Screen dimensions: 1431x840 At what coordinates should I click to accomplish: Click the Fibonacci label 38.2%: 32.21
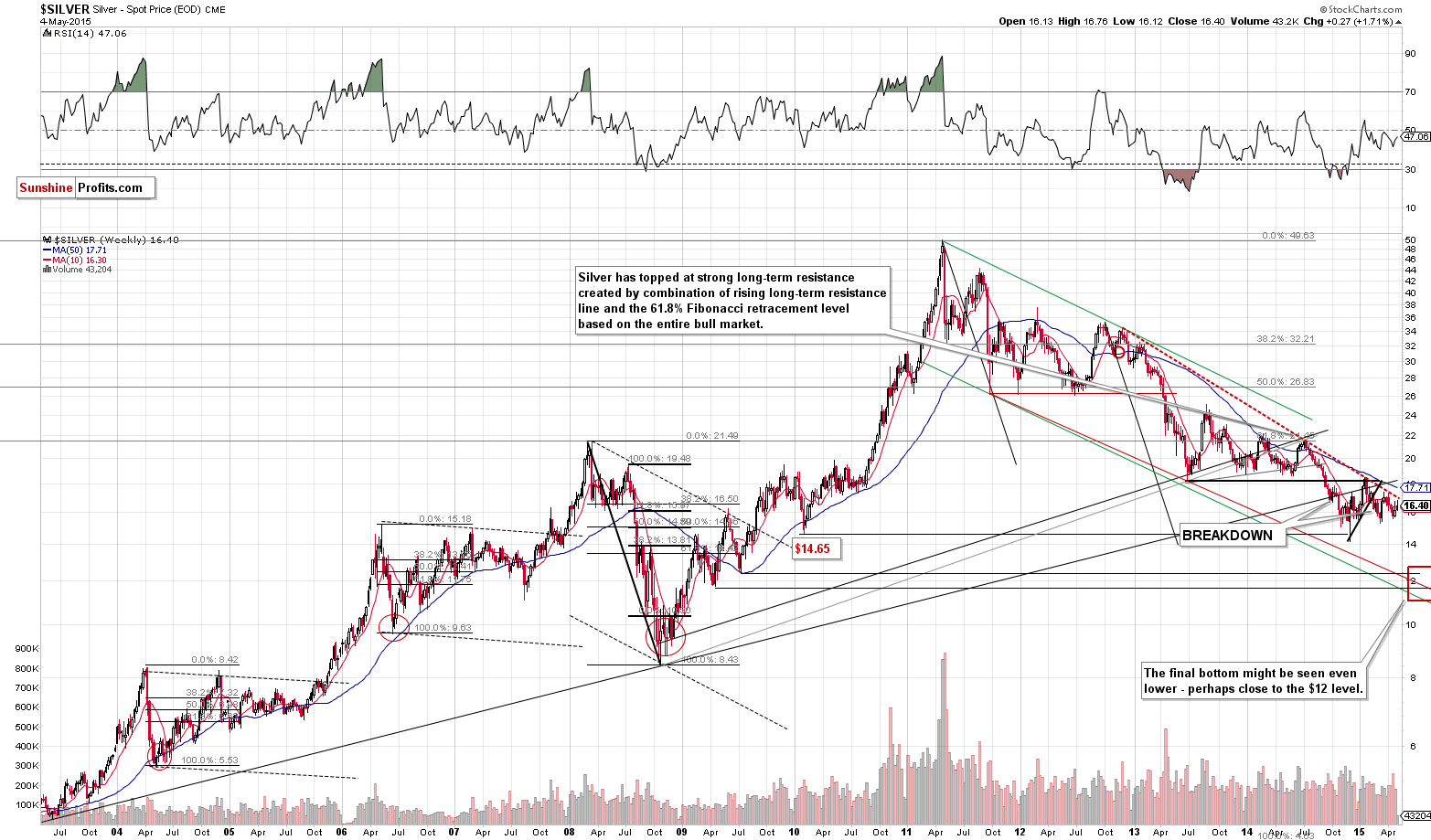(x=1286, y=338)
